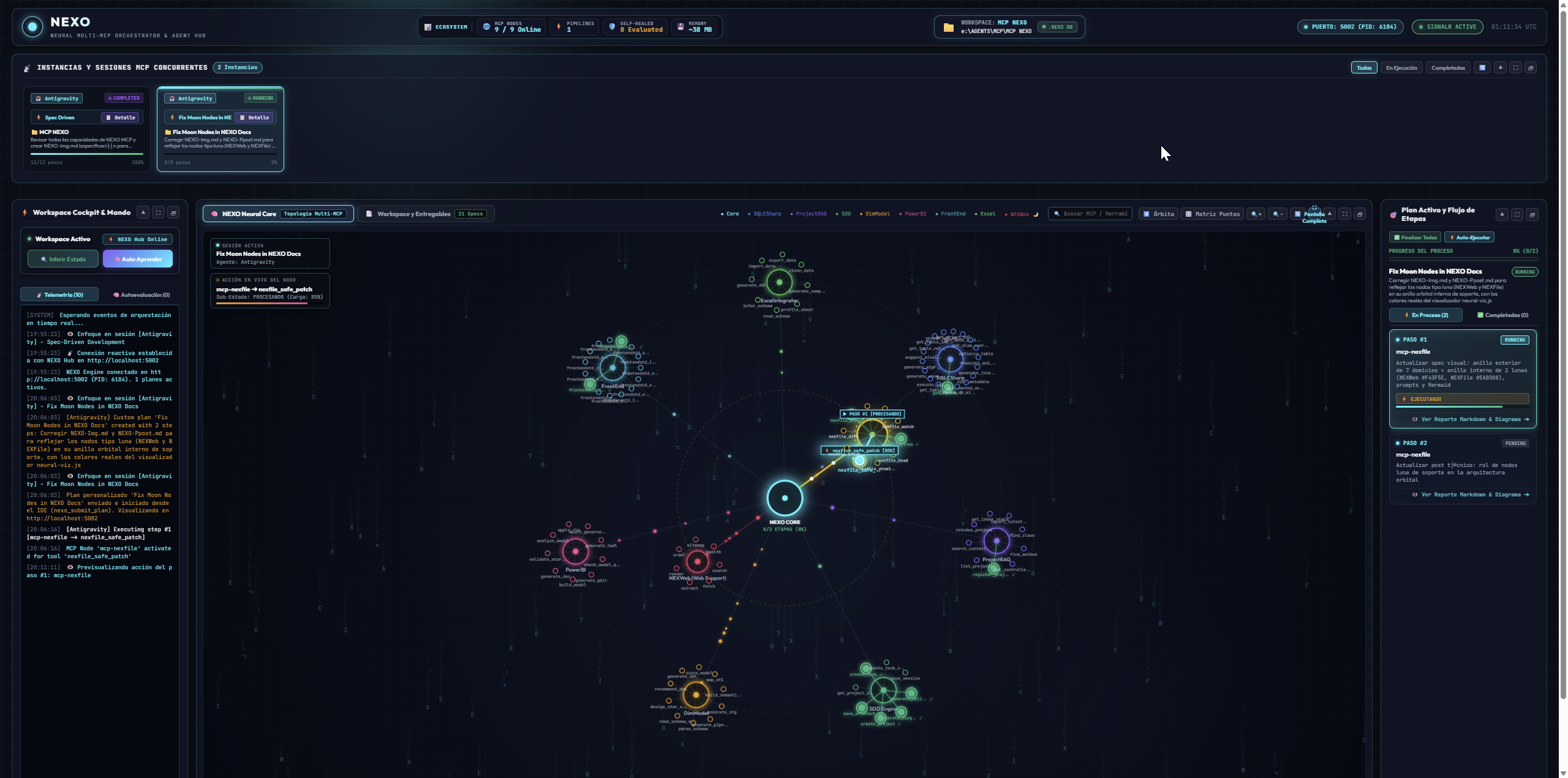
Task: Click the Inferir Estado button
Action: 63,259
